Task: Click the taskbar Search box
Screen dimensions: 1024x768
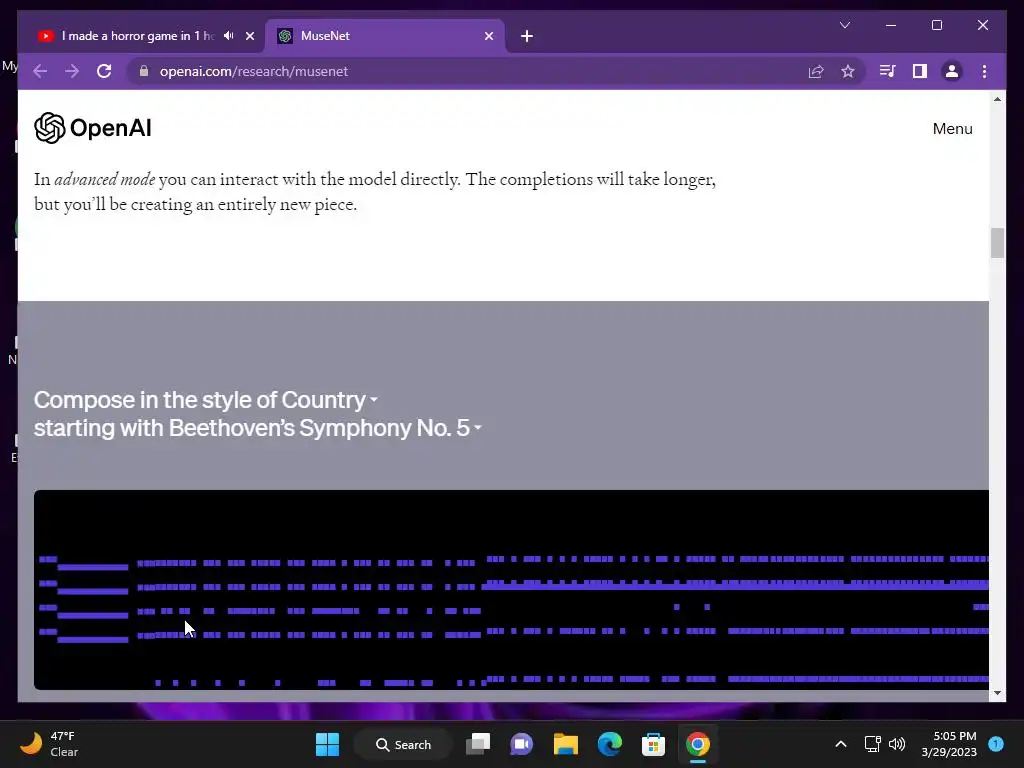Action: [403, 744]
